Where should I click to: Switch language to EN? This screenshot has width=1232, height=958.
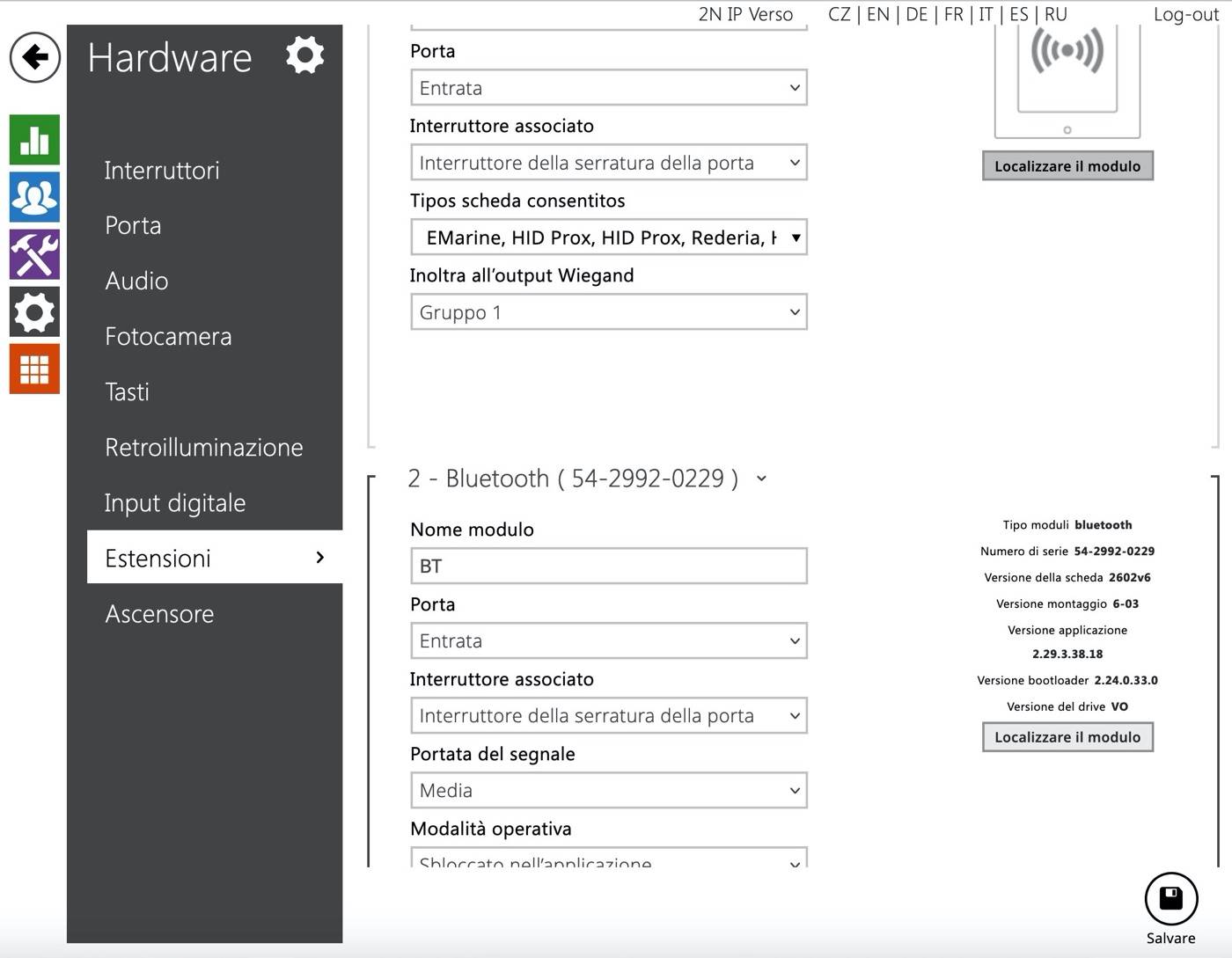click(878, 14)
